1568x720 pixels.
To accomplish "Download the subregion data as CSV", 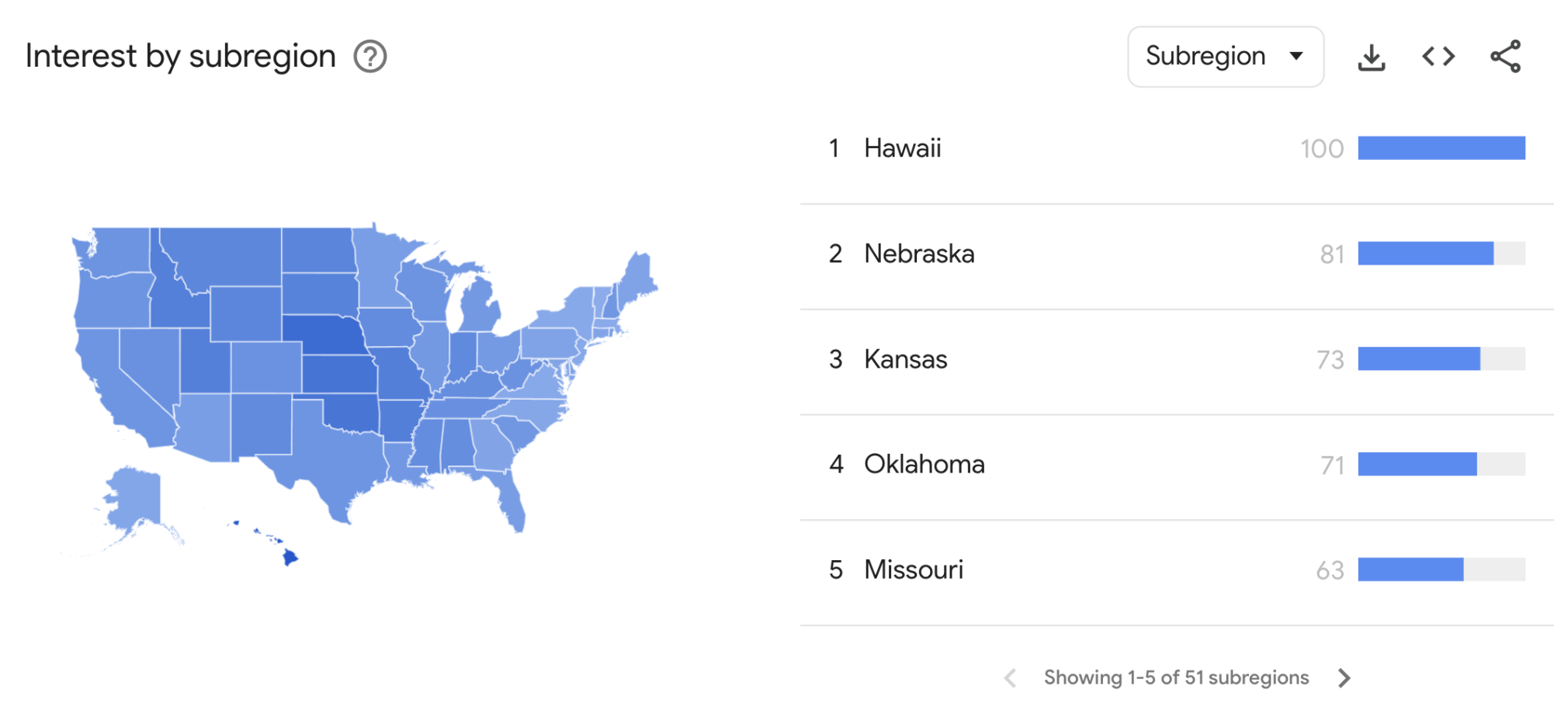I will 1372,57.
